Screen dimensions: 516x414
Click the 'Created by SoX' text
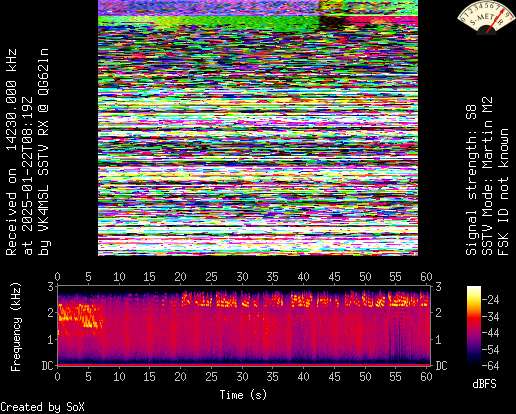click(42, 407)
